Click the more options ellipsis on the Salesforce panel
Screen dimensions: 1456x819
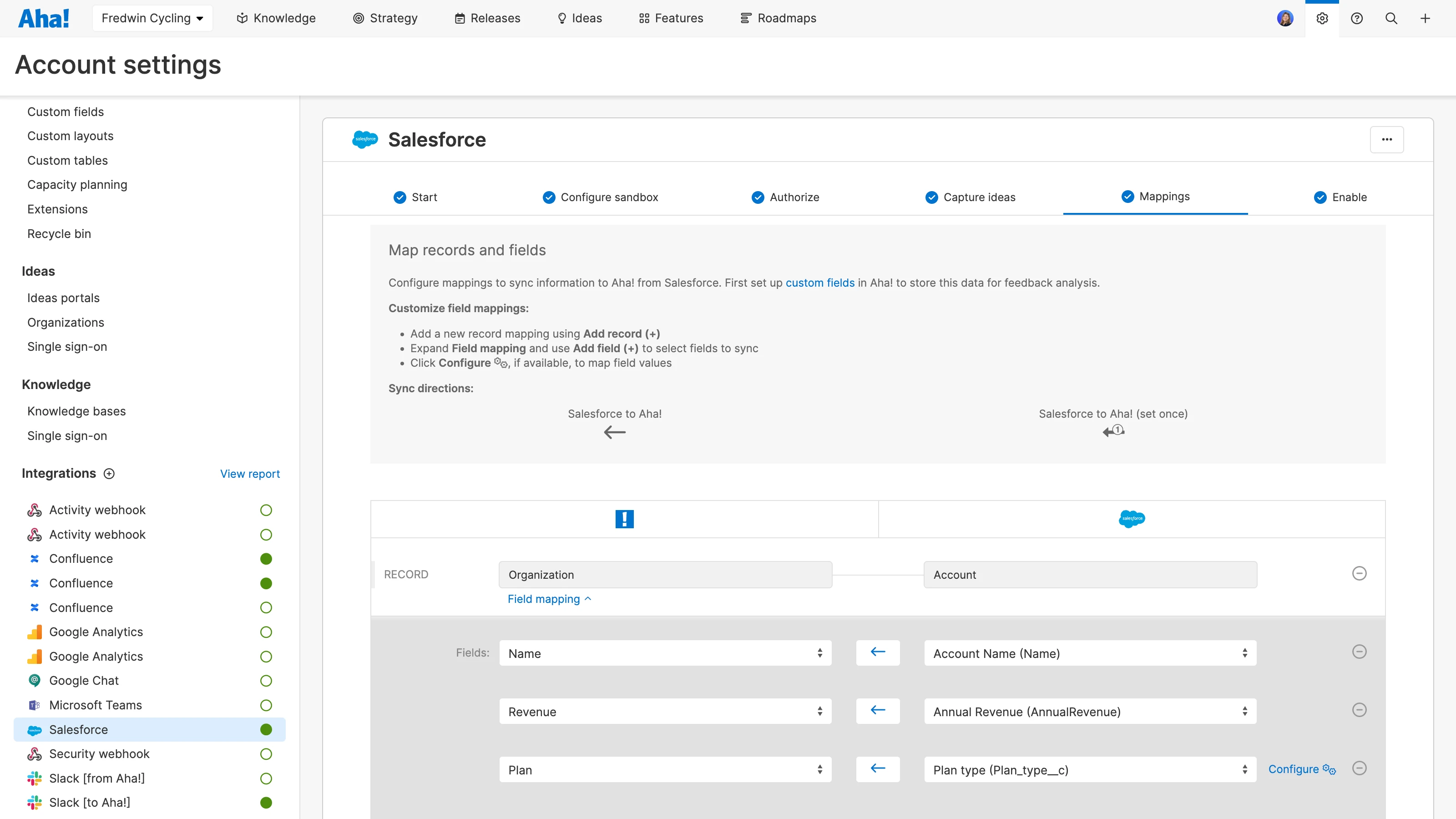pyautogui.click(x=1388, y=139)
